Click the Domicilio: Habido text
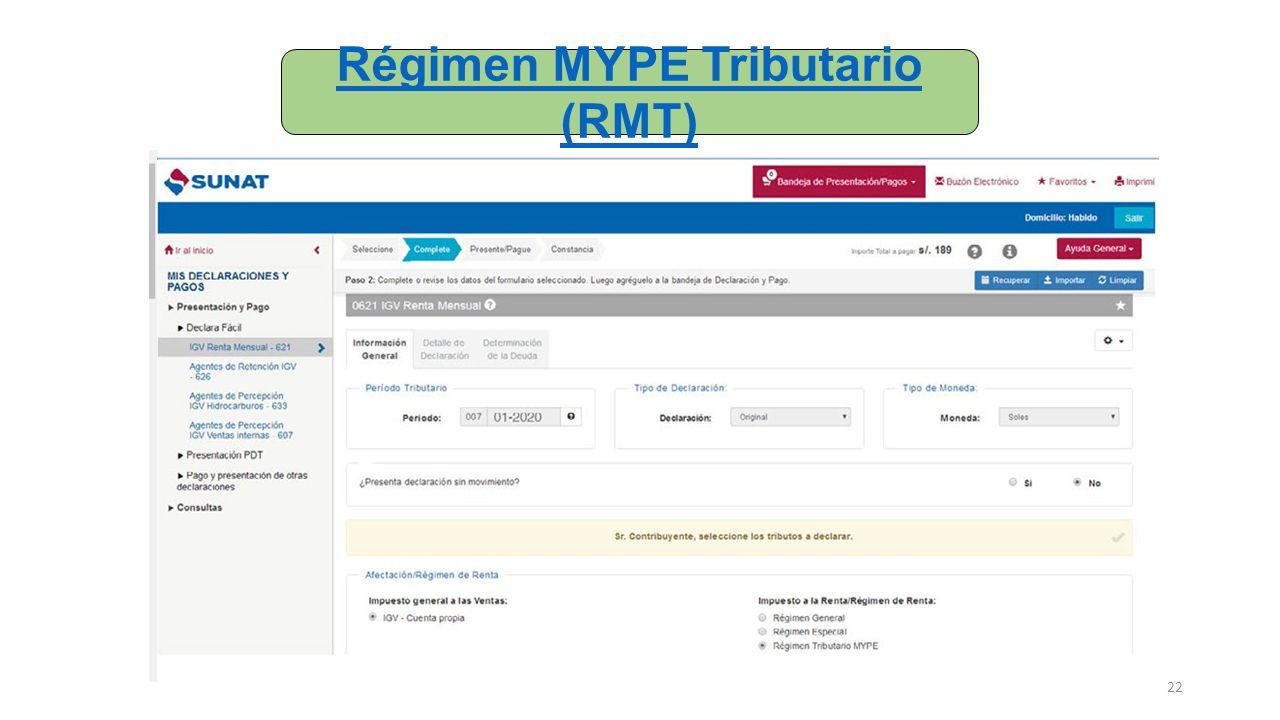Image resolution: width=1280 pixels, height=720 pixels. pyautogui.click(x=1061, y=218)
